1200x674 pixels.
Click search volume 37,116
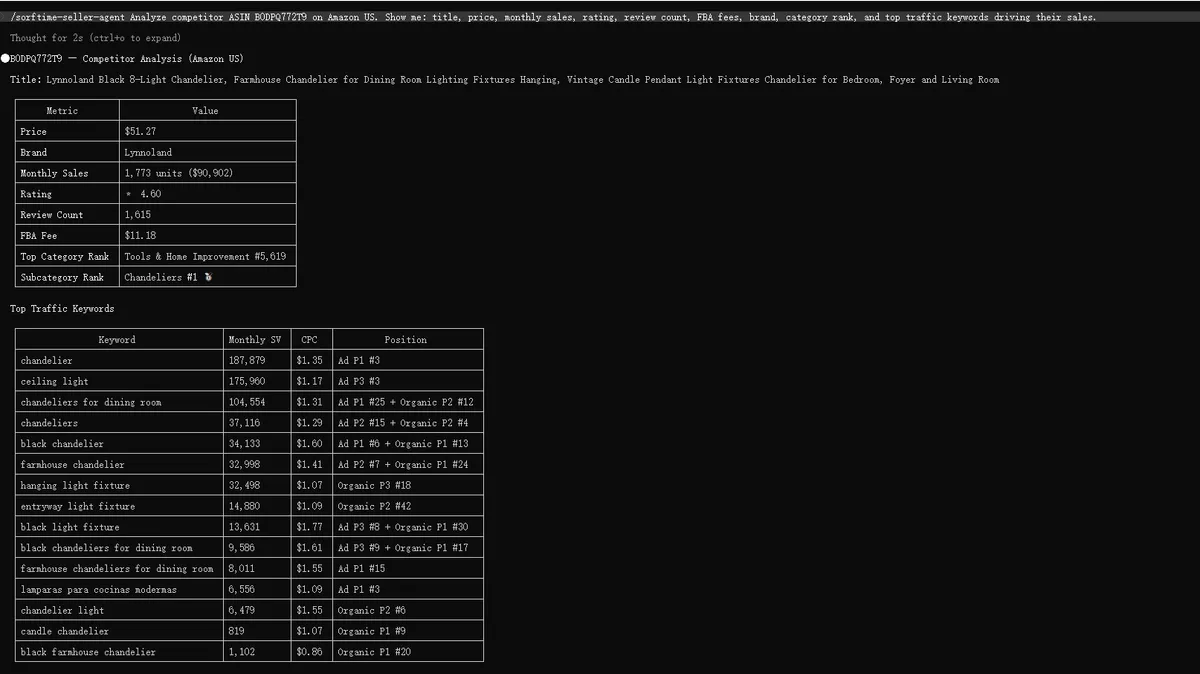coord(244,423)
